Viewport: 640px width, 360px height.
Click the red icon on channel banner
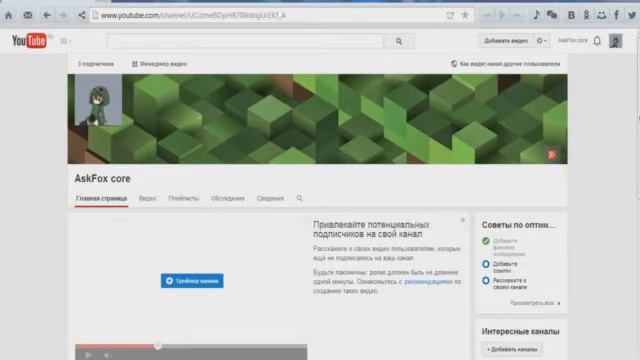click(552, 155)
